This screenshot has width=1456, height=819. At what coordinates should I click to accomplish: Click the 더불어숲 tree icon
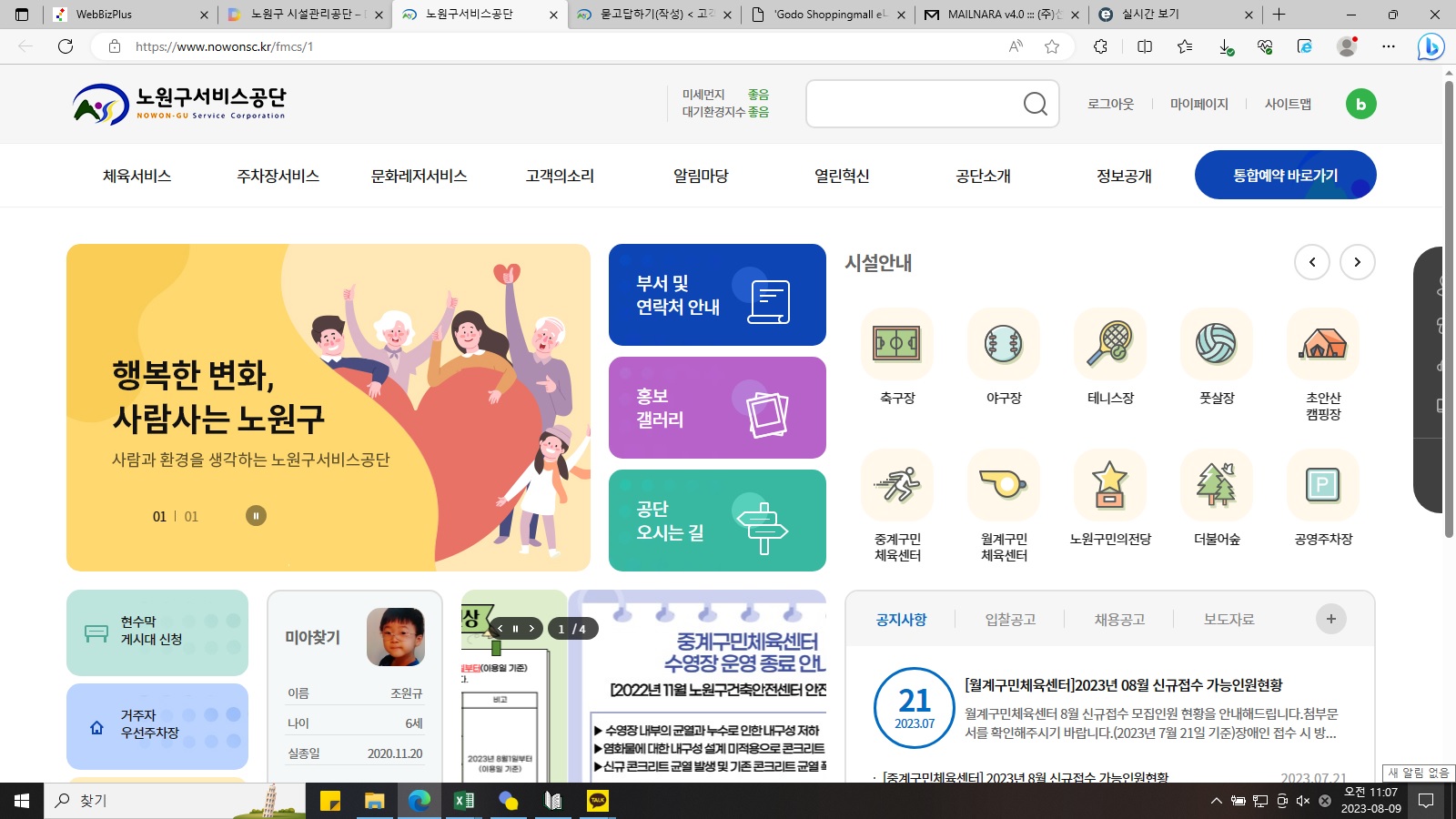point(1217,485)
